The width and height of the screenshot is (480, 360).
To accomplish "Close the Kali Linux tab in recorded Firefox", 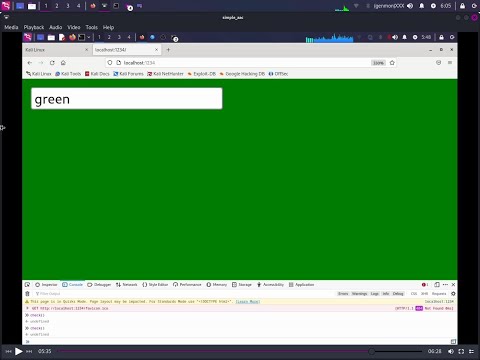I will point(87,50).
